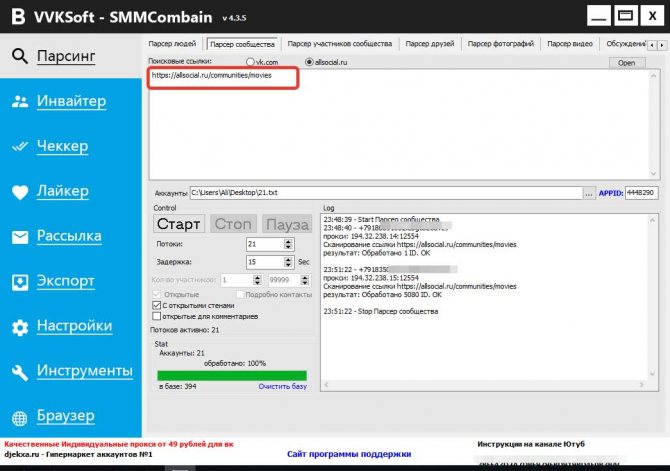The width and height of the screenshot is (670, 471).
Task: Click the Log vertical scrollbar down arrow
Action: 652,374
